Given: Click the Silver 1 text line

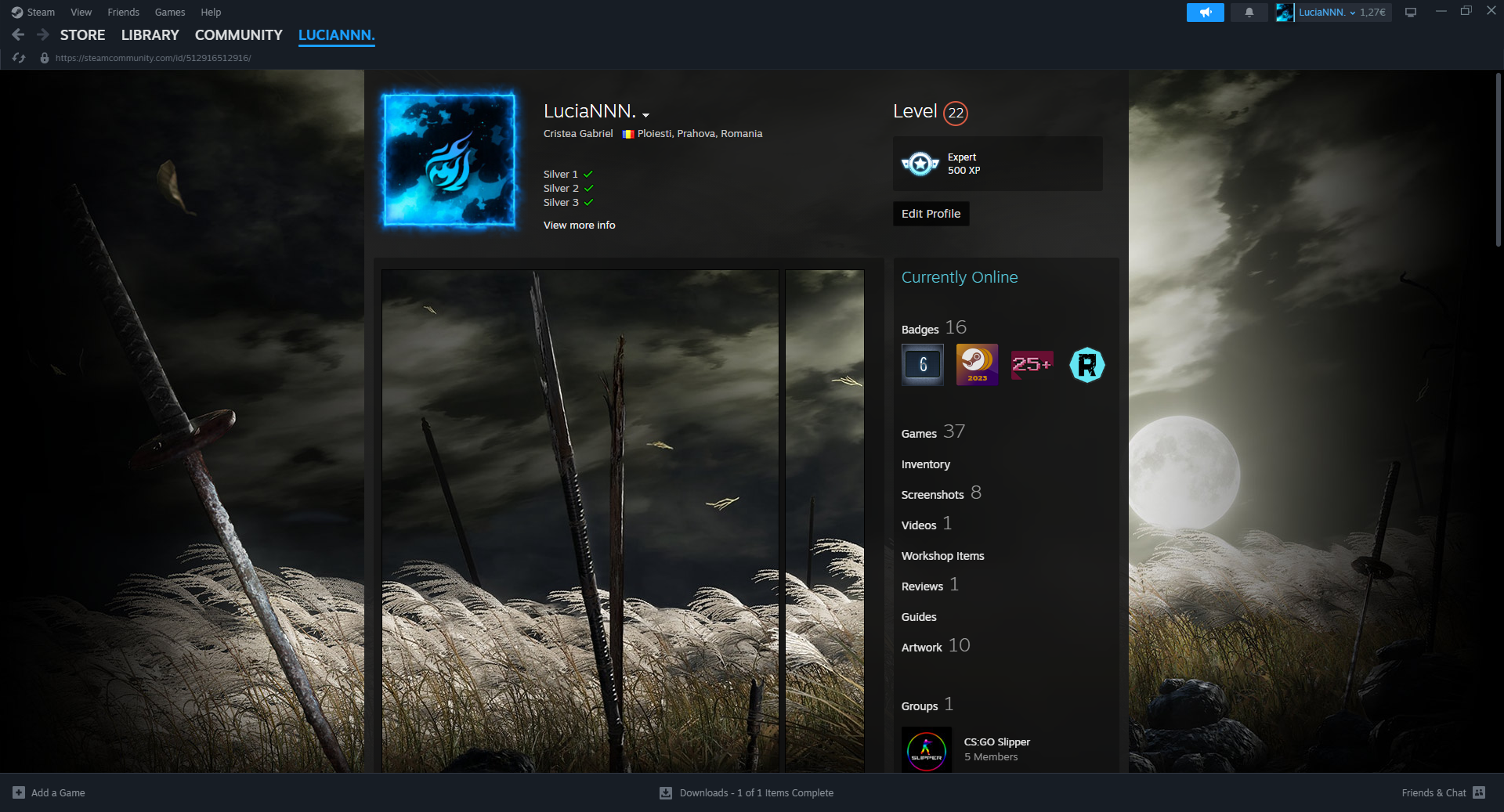Looking at the screenshot, I should [561, 175].
